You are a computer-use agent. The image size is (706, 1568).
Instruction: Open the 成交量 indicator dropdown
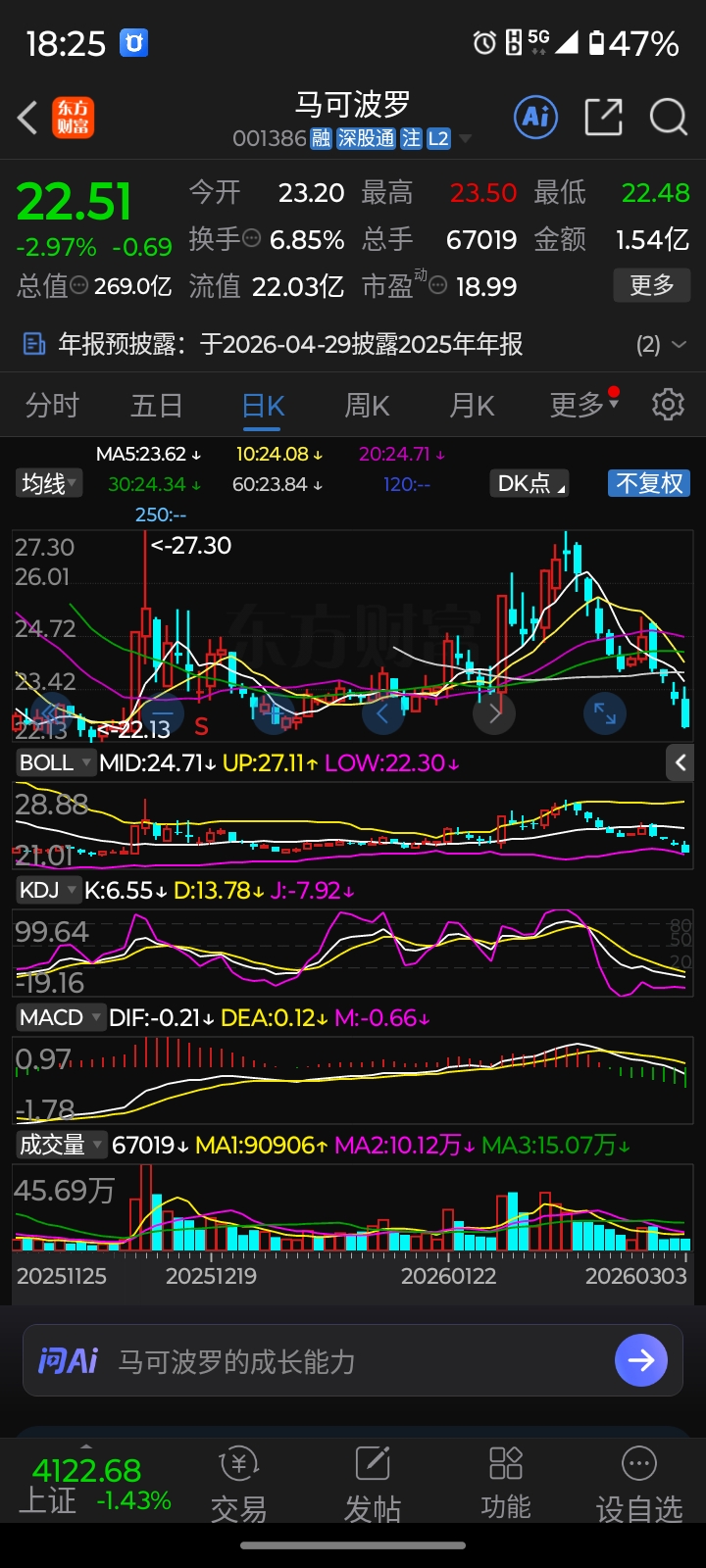(61, 1145)
